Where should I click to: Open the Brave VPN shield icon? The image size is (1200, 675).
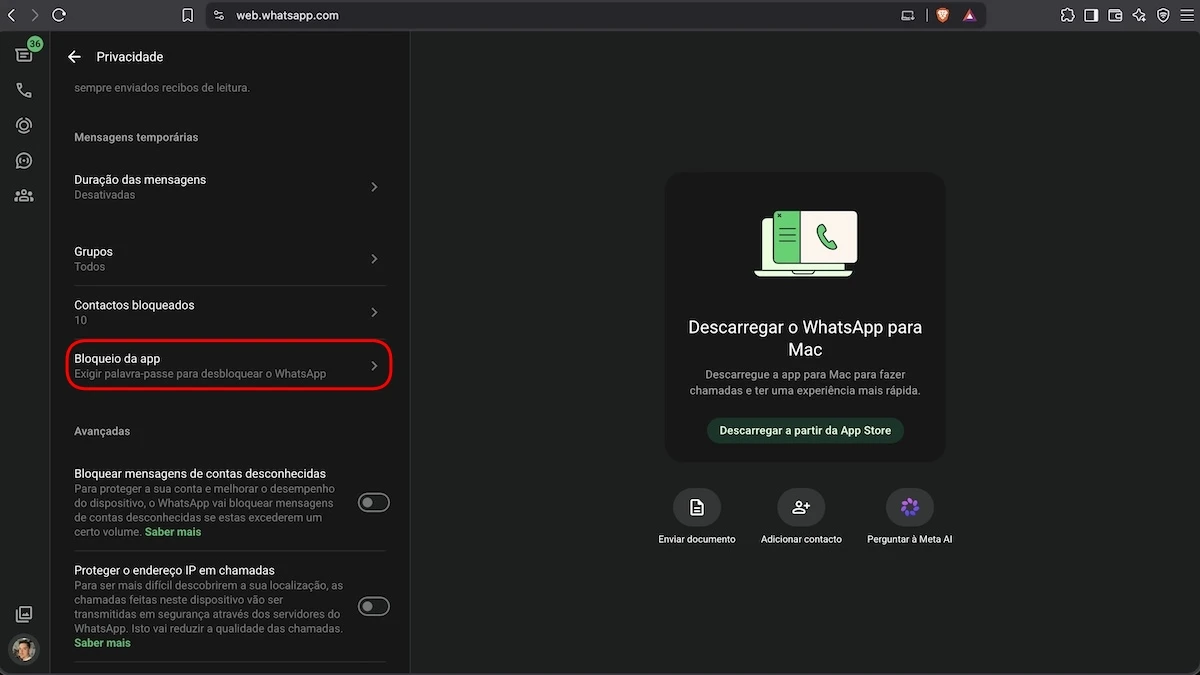tap(1163, 15)
